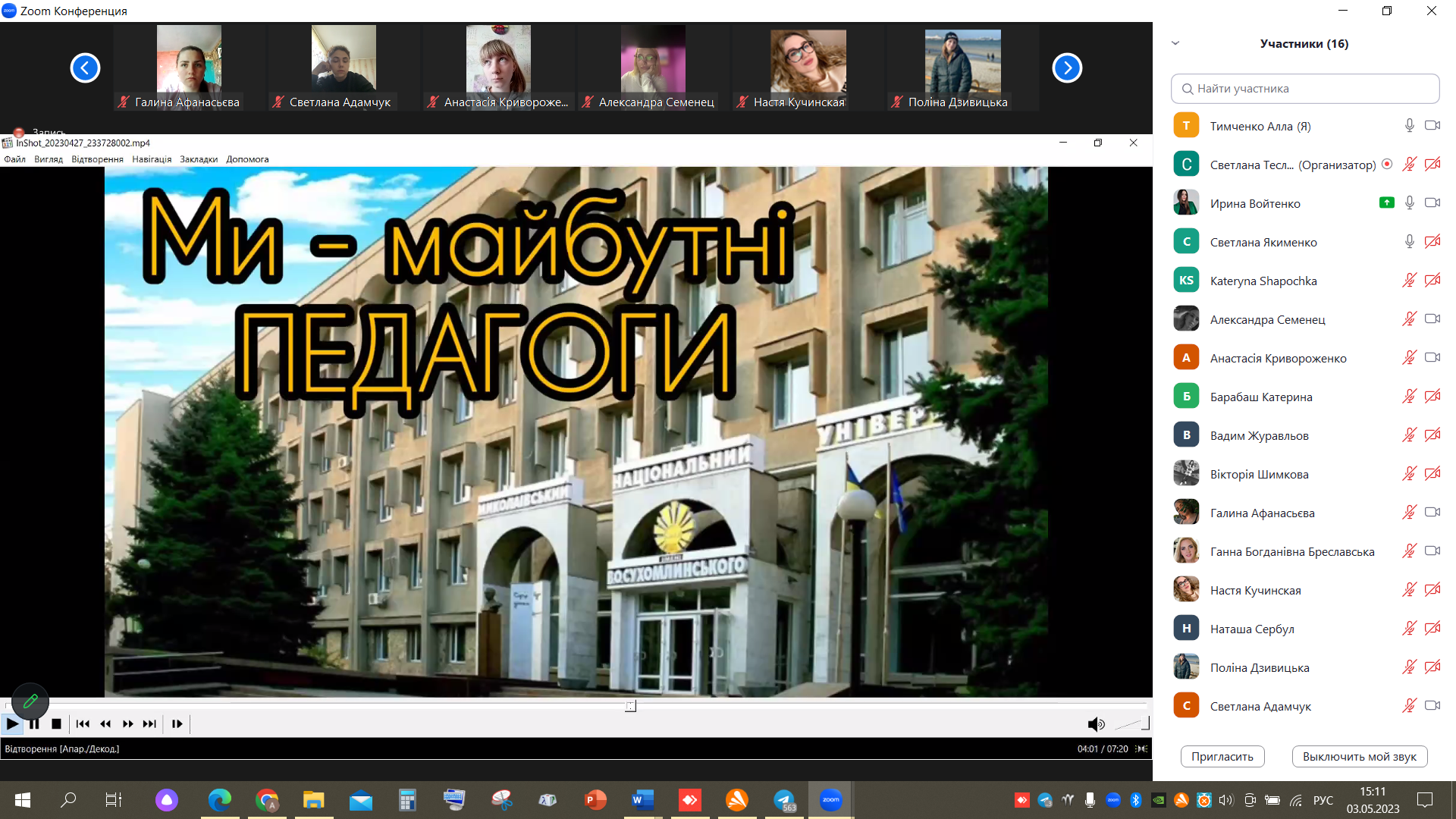Click the Найти участника search field

tap(1304, 89)
